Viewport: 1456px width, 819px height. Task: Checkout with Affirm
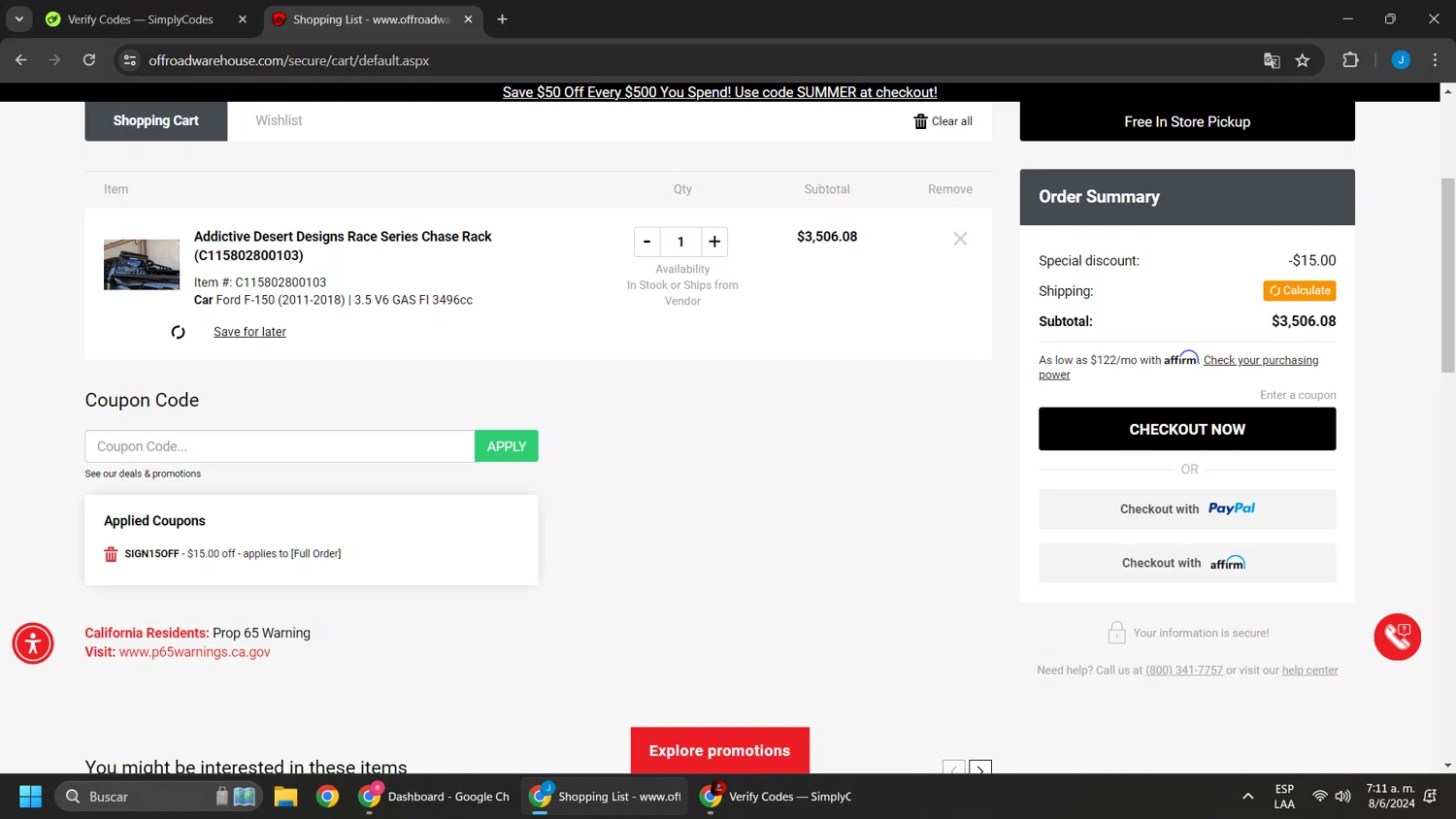(x=1187, y=563)
